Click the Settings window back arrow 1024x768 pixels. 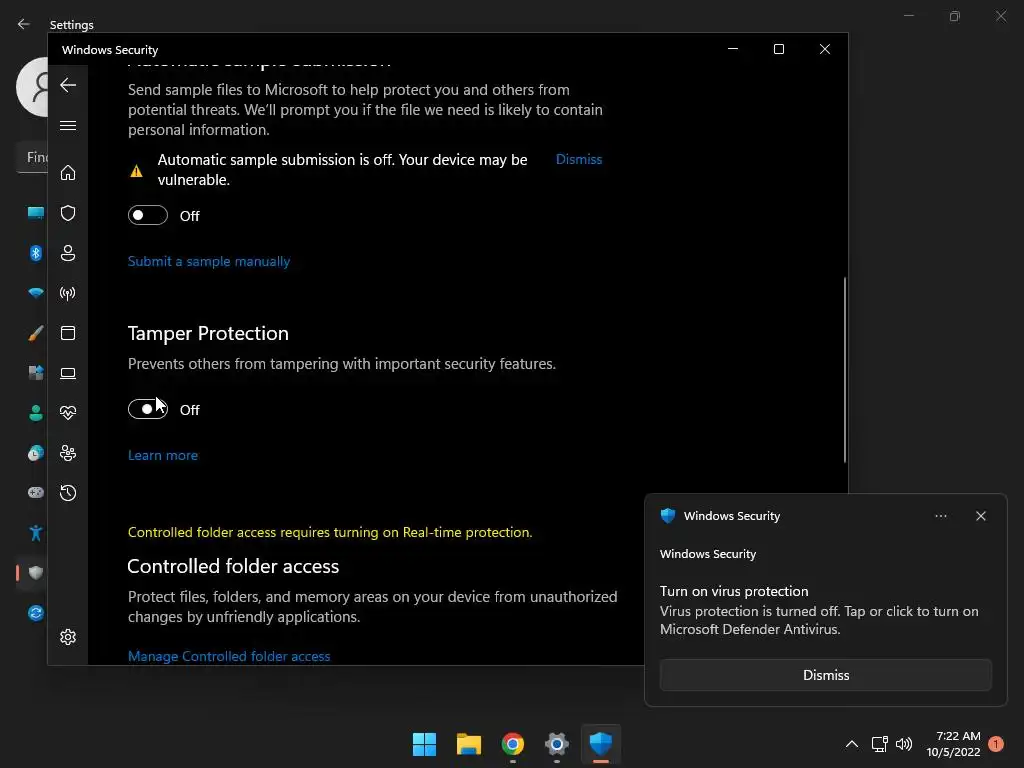(x=24, y=24)
